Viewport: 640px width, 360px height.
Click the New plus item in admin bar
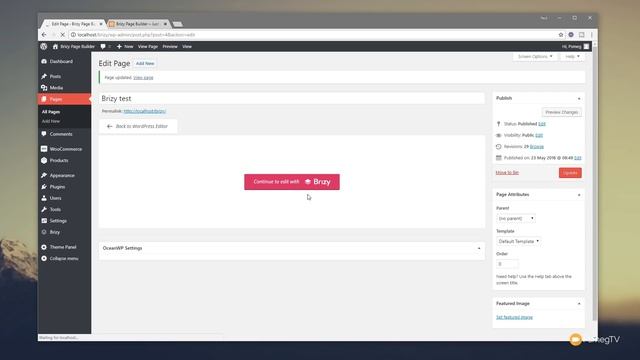125,47
